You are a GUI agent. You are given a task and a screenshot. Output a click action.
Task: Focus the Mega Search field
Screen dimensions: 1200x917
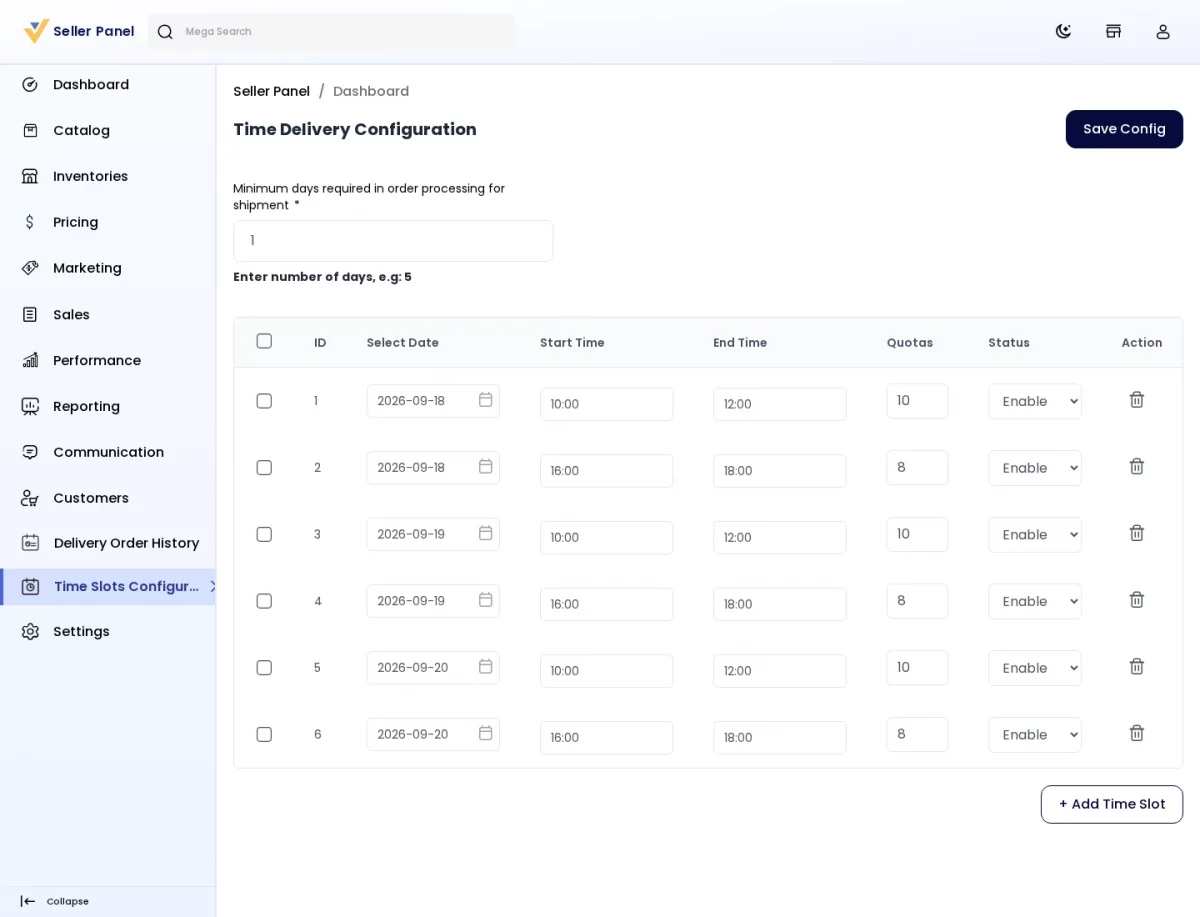(x=332, y=32)
